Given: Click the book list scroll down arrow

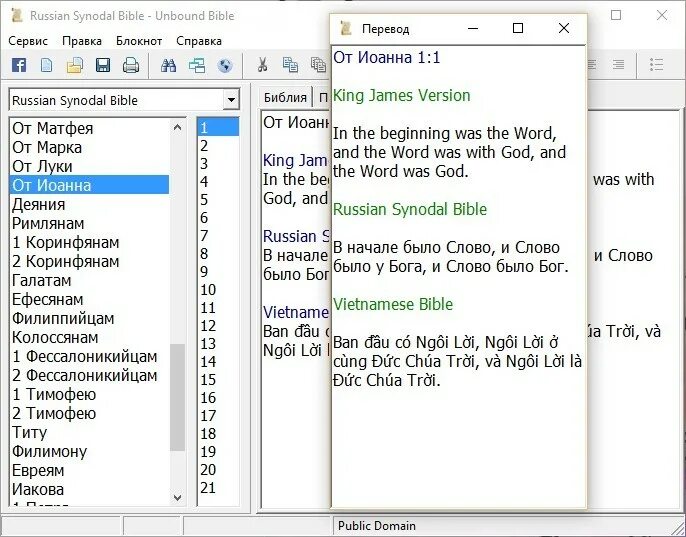Looking at the screenshot, I should tap(177, 497).
